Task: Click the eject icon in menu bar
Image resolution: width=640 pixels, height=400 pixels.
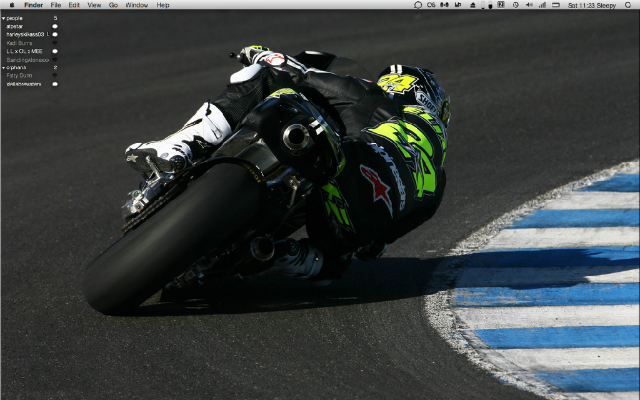Action: coord(473,5)
